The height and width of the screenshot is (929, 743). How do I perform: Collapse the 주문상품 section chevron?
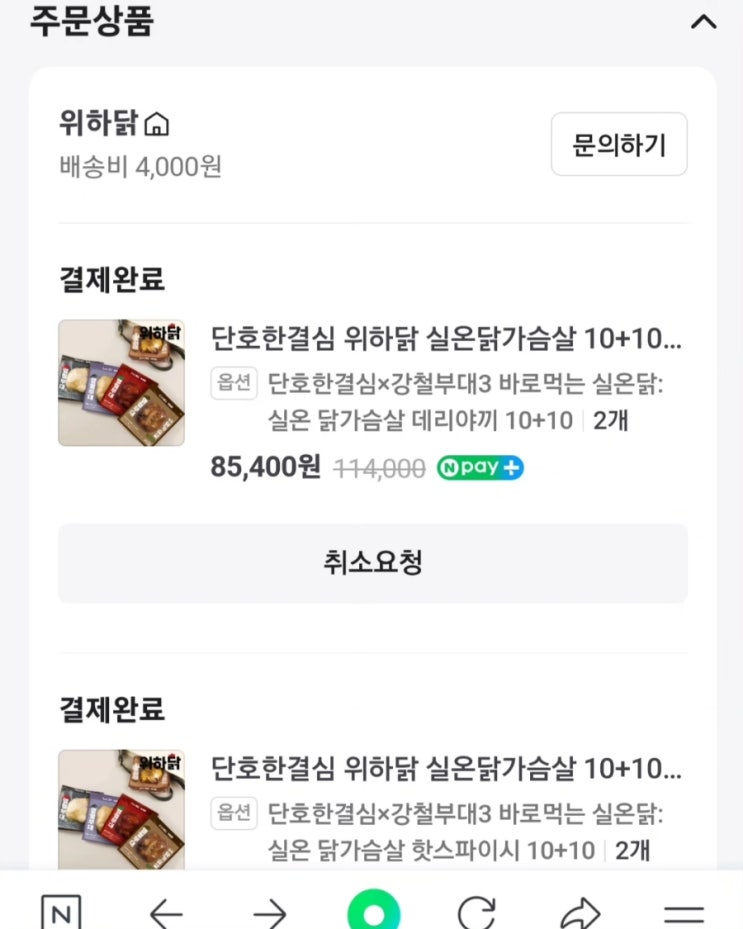704,22
